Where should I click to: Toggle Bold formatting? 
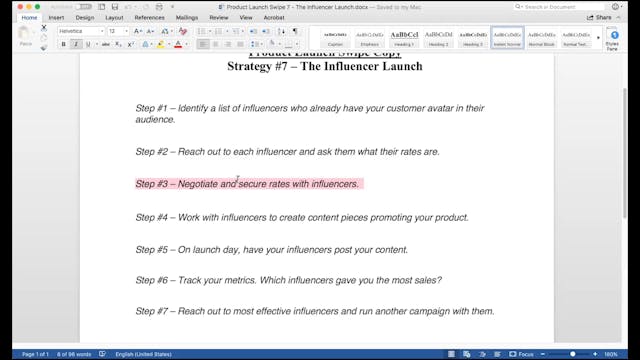[x=64, y=44]
